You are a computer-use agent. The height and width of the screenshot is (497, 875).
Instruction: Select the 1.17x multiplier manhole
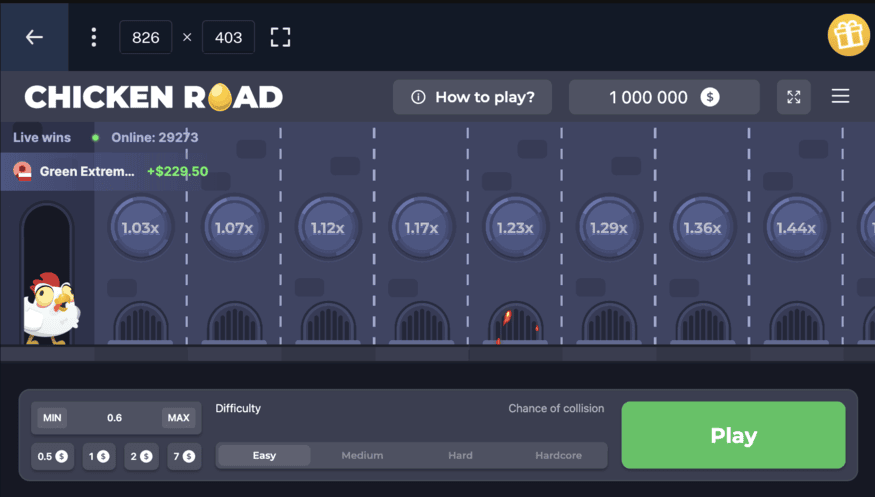pyautogui.click(x=422, y=228)
